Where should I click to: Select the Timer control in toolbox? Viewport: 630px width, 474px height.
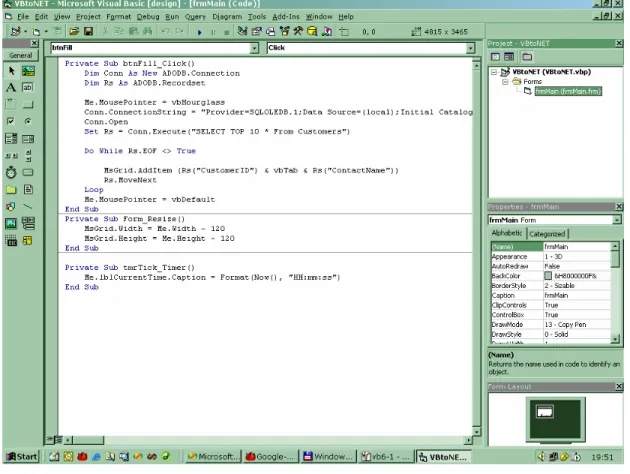click(11, 172)
